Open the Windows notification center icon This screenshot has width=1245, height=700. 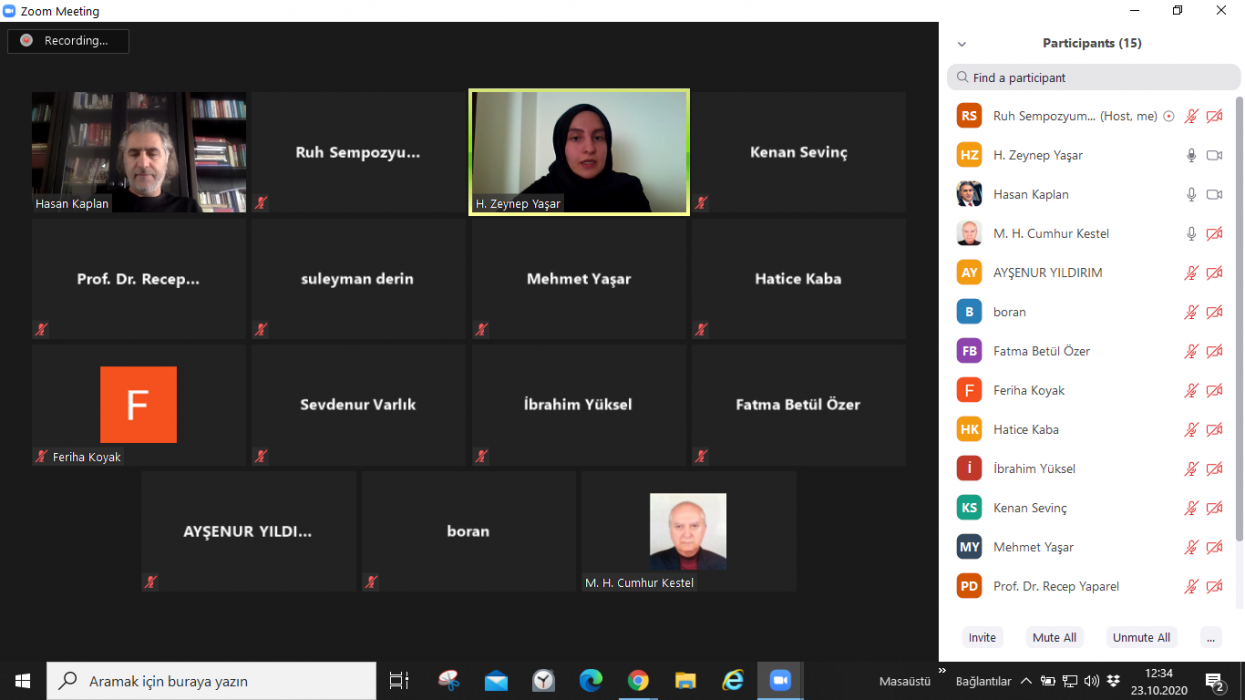(1215, 681)
